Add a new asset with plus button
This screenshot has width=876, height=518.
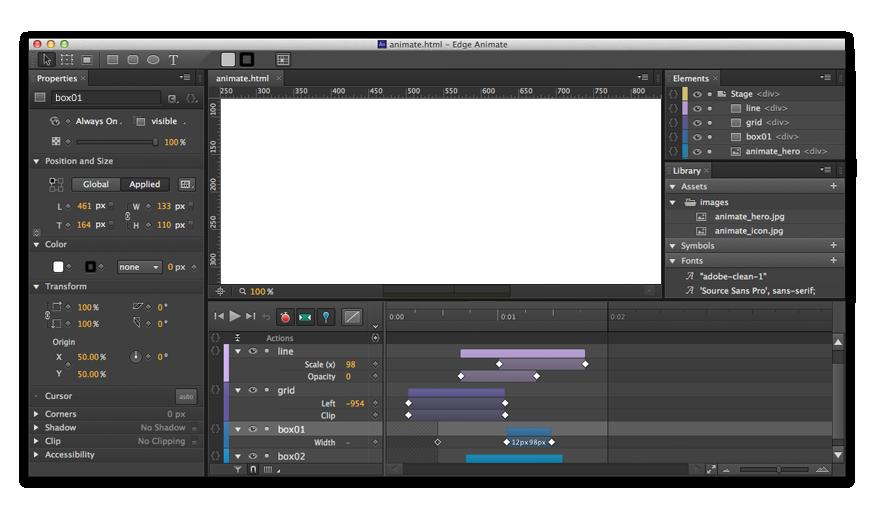pos(834,186)
